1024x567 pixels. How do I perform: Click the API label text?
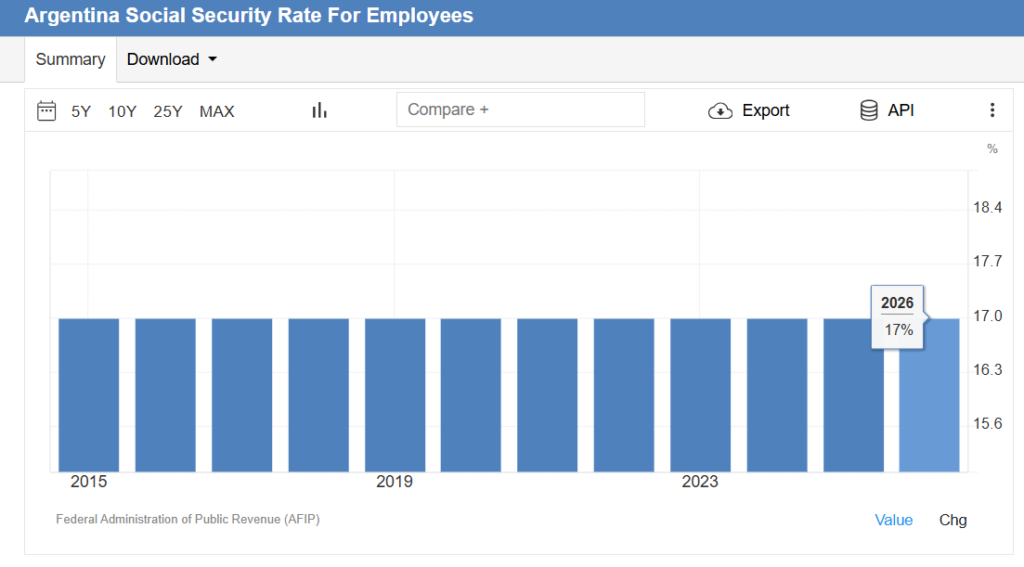coord(901,111)
